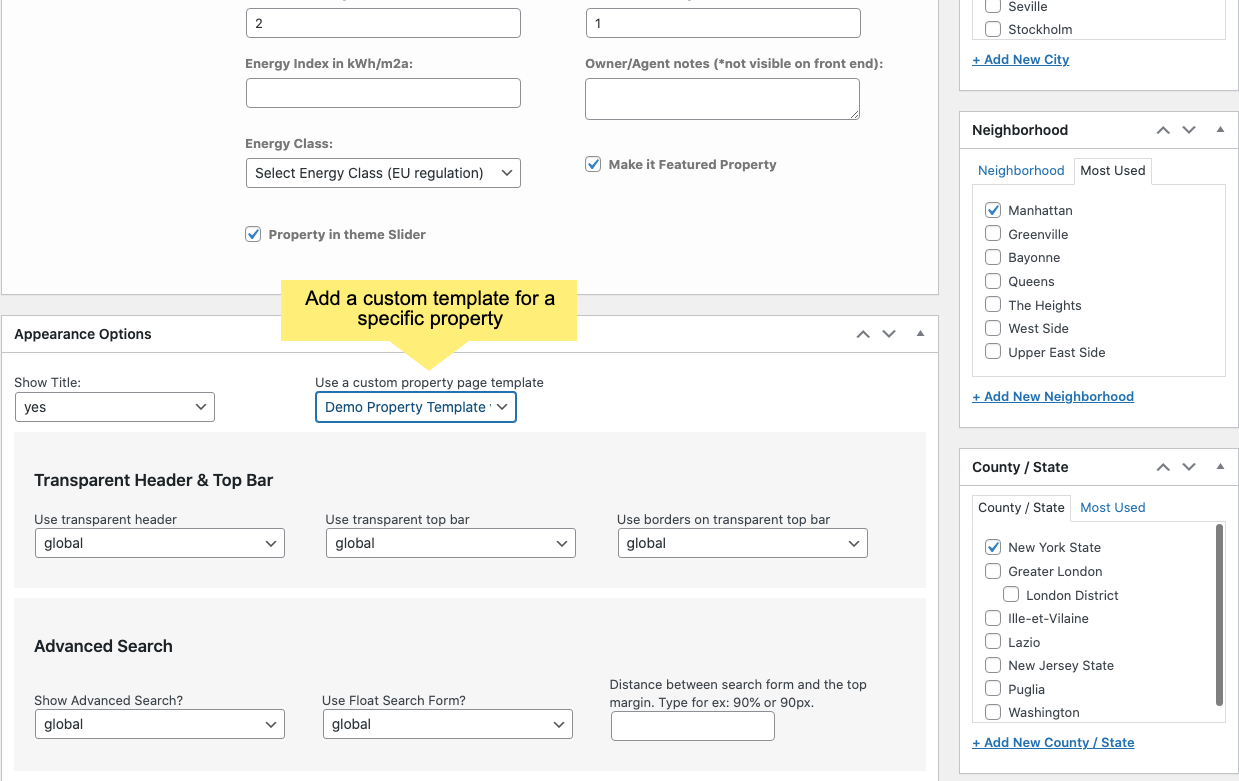This screenshot has width=1239, height=781.
Task: Move Neighborhood panel up
Action: [x=1163, y=130]
